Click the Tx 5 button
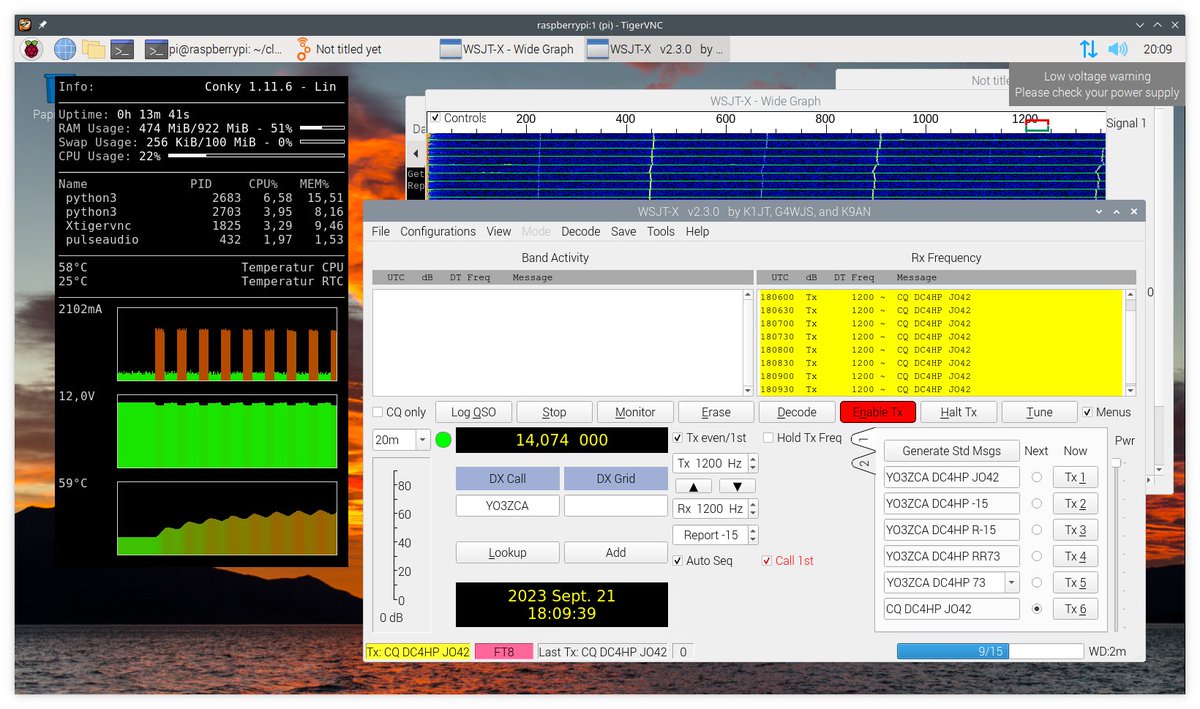This screenshot has width=1200, height=709. [x=1076, y=582]
